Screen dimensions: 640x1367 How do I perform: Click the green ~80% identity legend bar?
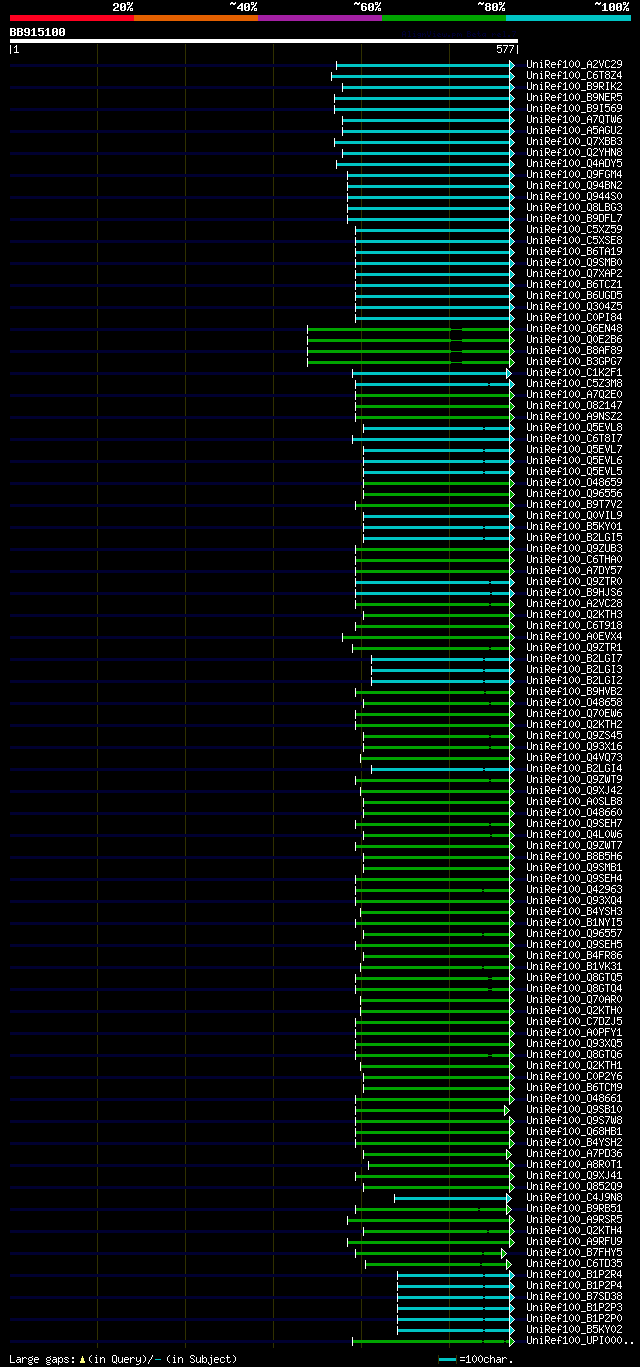(x=444, y=18)
